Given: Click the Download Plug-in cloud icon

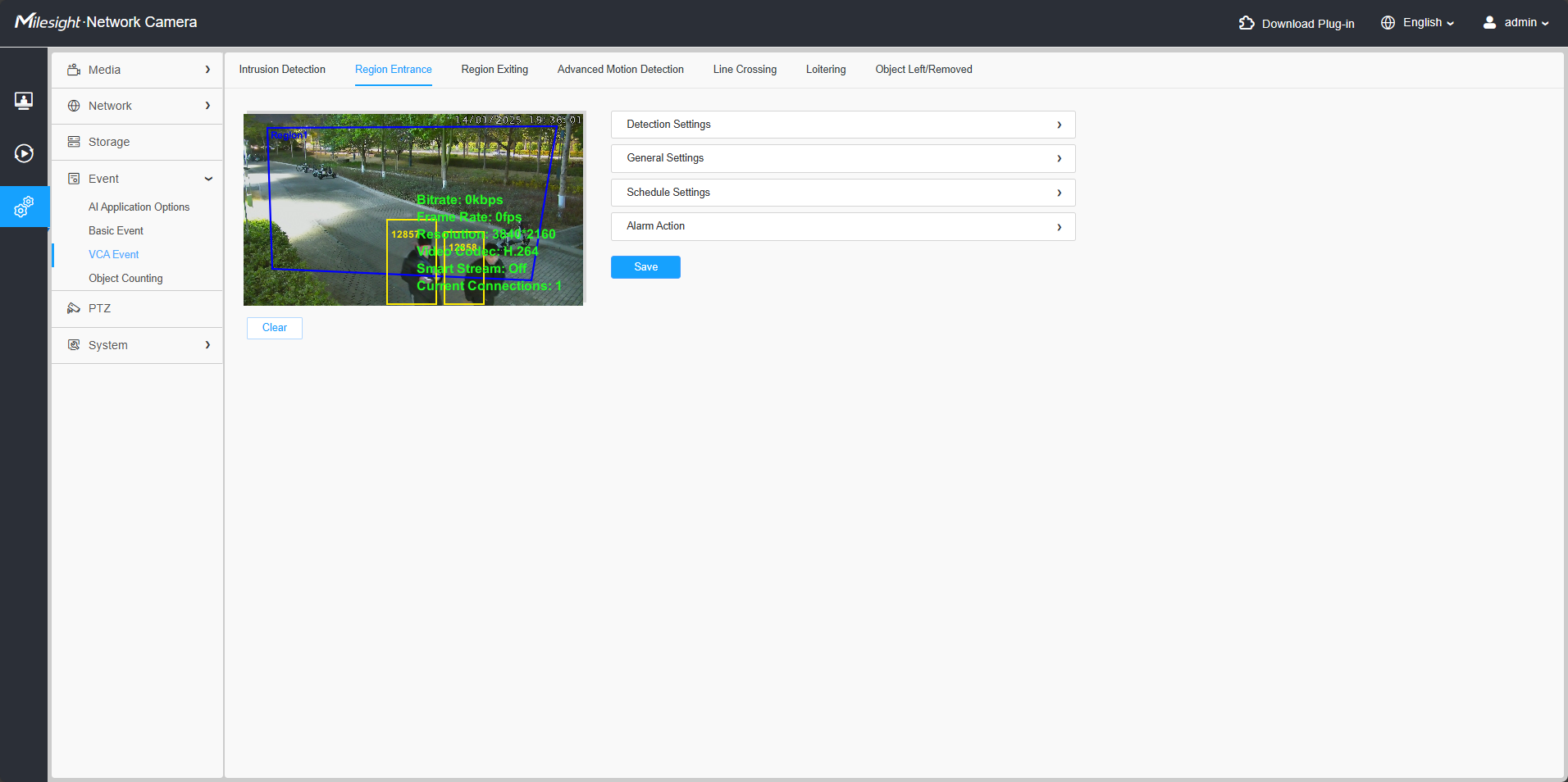Looking at the screenshot, I should (1247, 23).
